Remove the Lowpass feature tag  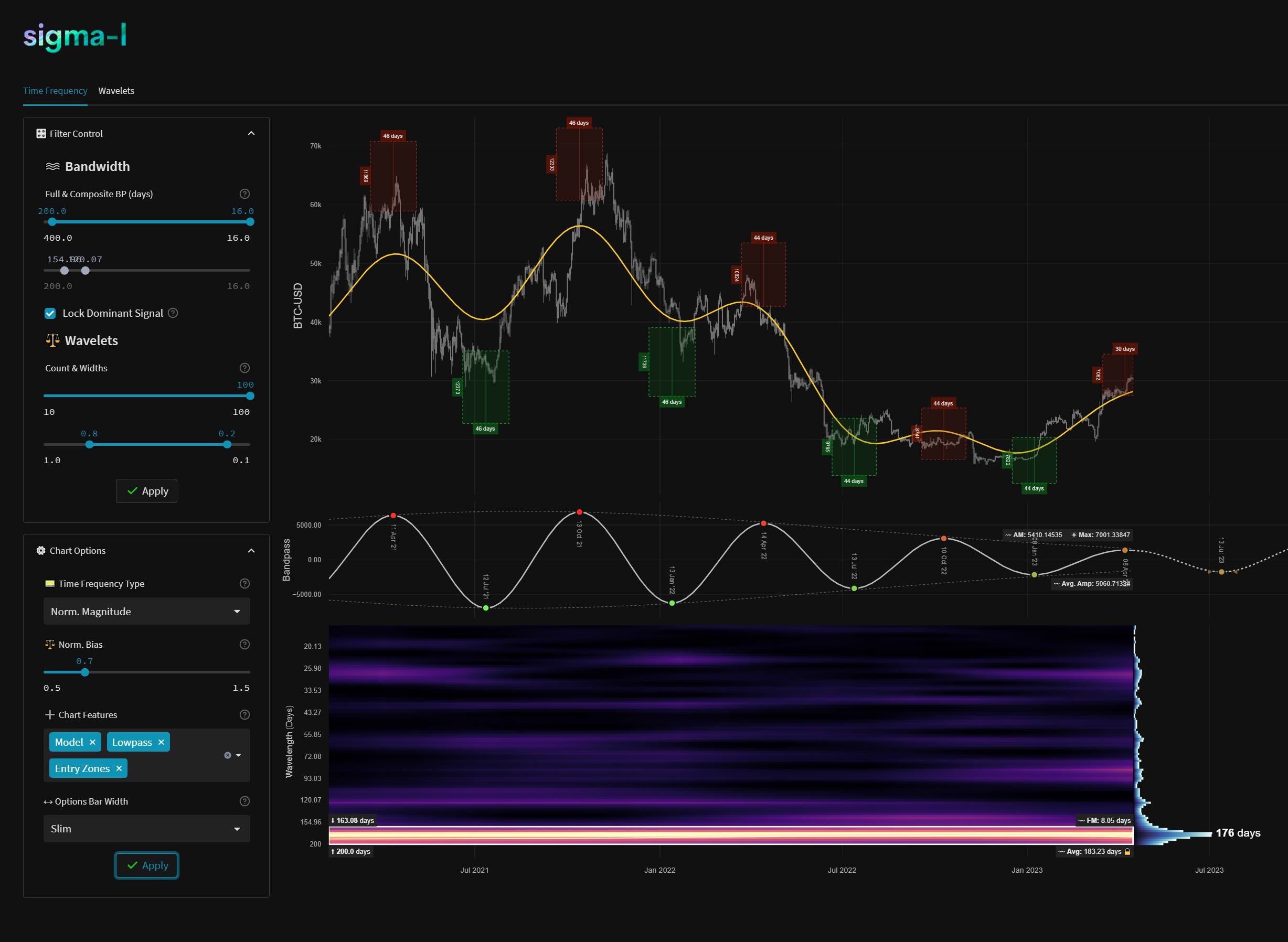coord(161,742)
